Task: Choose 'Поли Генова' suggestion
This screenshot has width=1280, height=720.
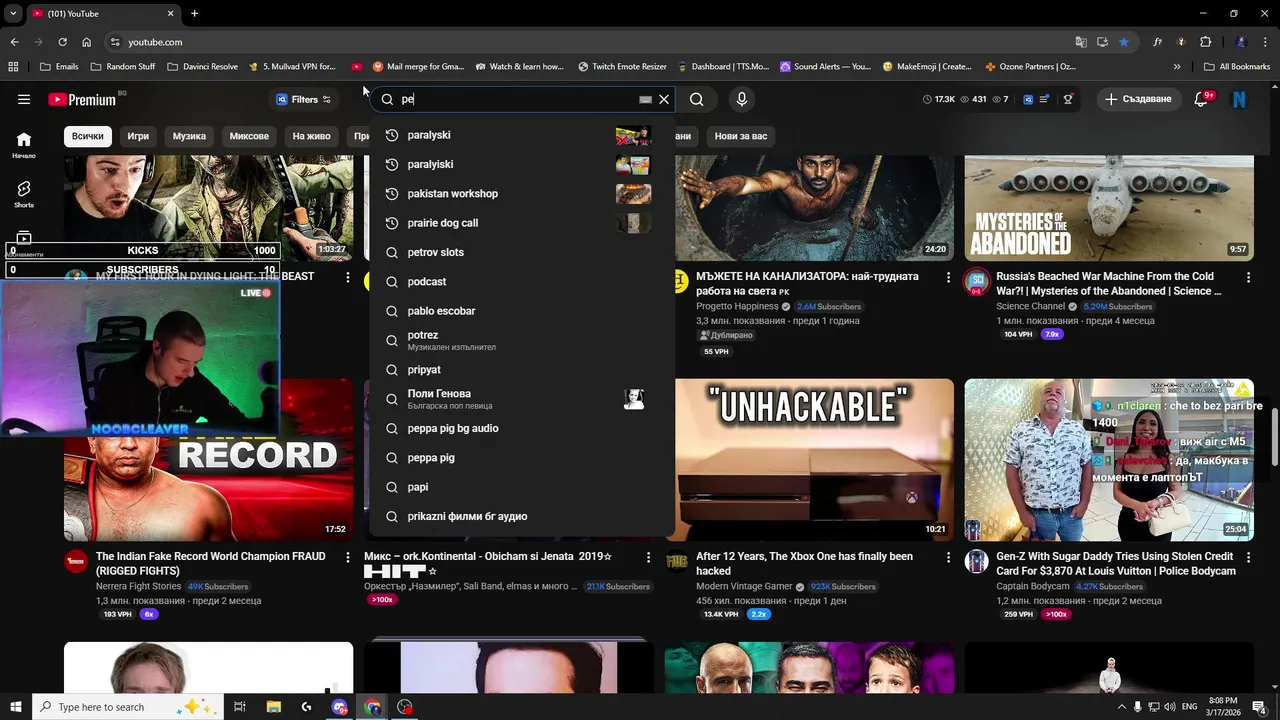Action: point(523,399)
